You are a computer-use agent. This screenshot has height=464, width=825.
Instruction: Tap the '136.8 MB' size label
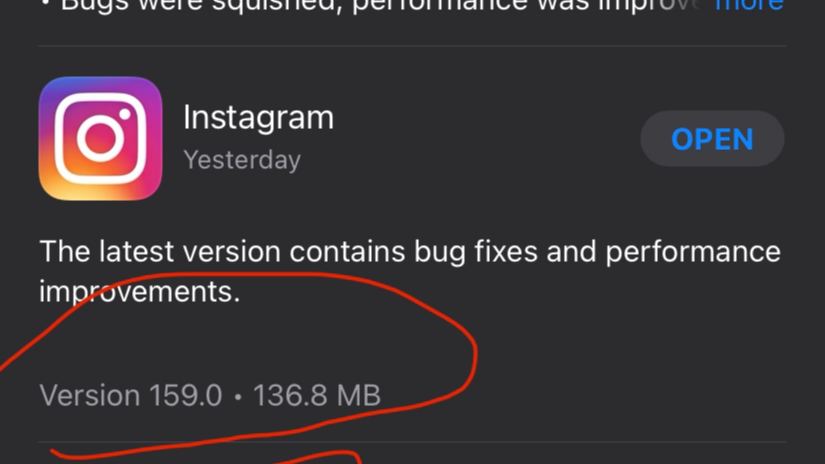[x=317, y=395]
